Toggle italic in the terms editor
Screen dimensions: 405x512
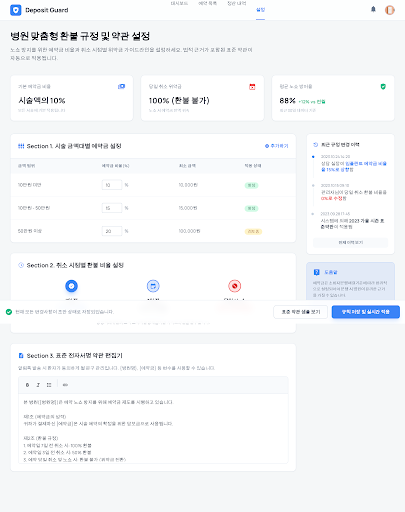[x=38, y=385]
